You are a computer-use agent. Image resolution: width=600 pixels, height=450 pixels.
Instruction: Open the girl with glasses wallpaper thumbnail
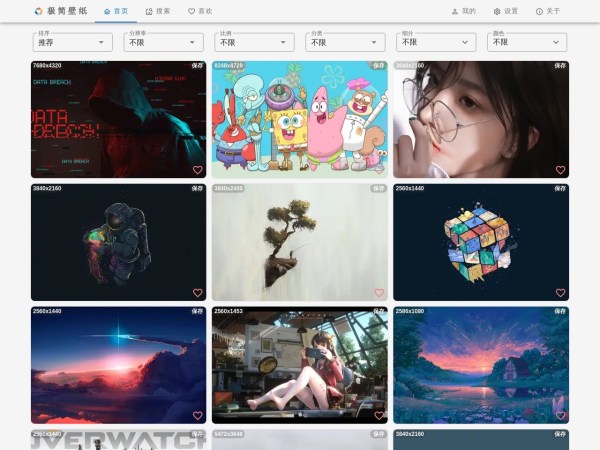click(x=481, y=119)
